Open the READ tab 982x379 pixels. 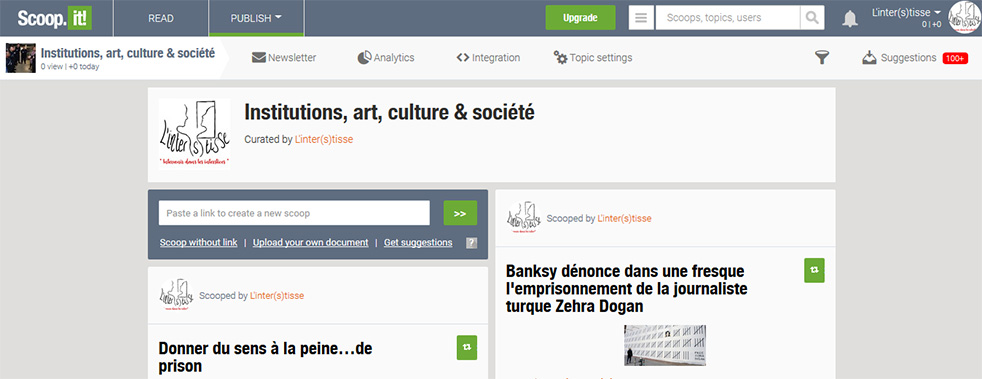pyautogui.click(x=161, y=18)
